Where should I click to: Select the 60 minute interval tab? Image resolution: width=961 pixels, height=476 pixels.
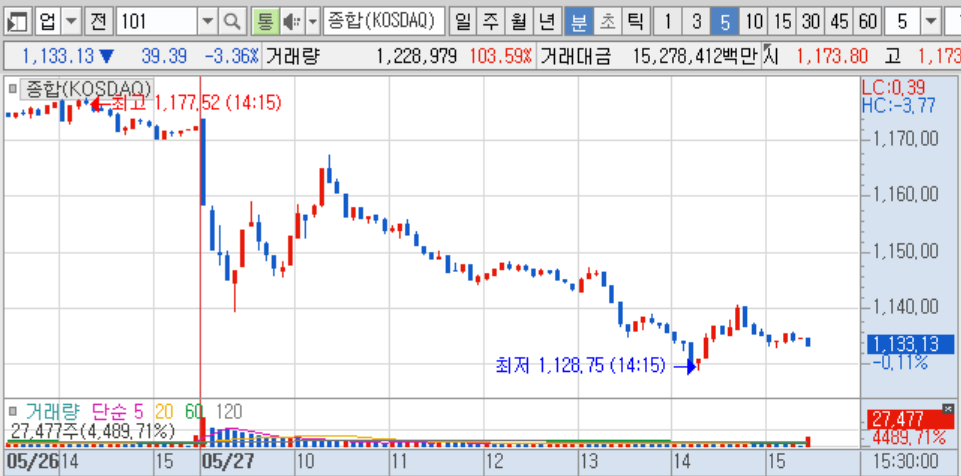tap(867, 23)
